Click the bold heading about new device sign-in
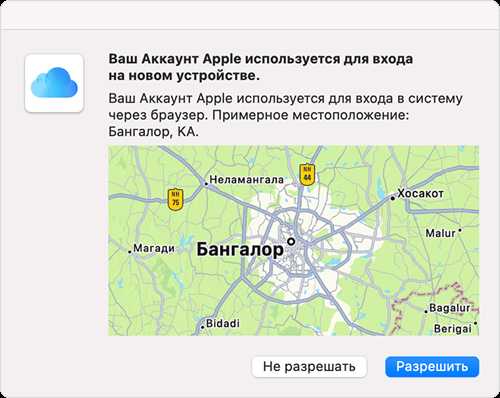 261,67
